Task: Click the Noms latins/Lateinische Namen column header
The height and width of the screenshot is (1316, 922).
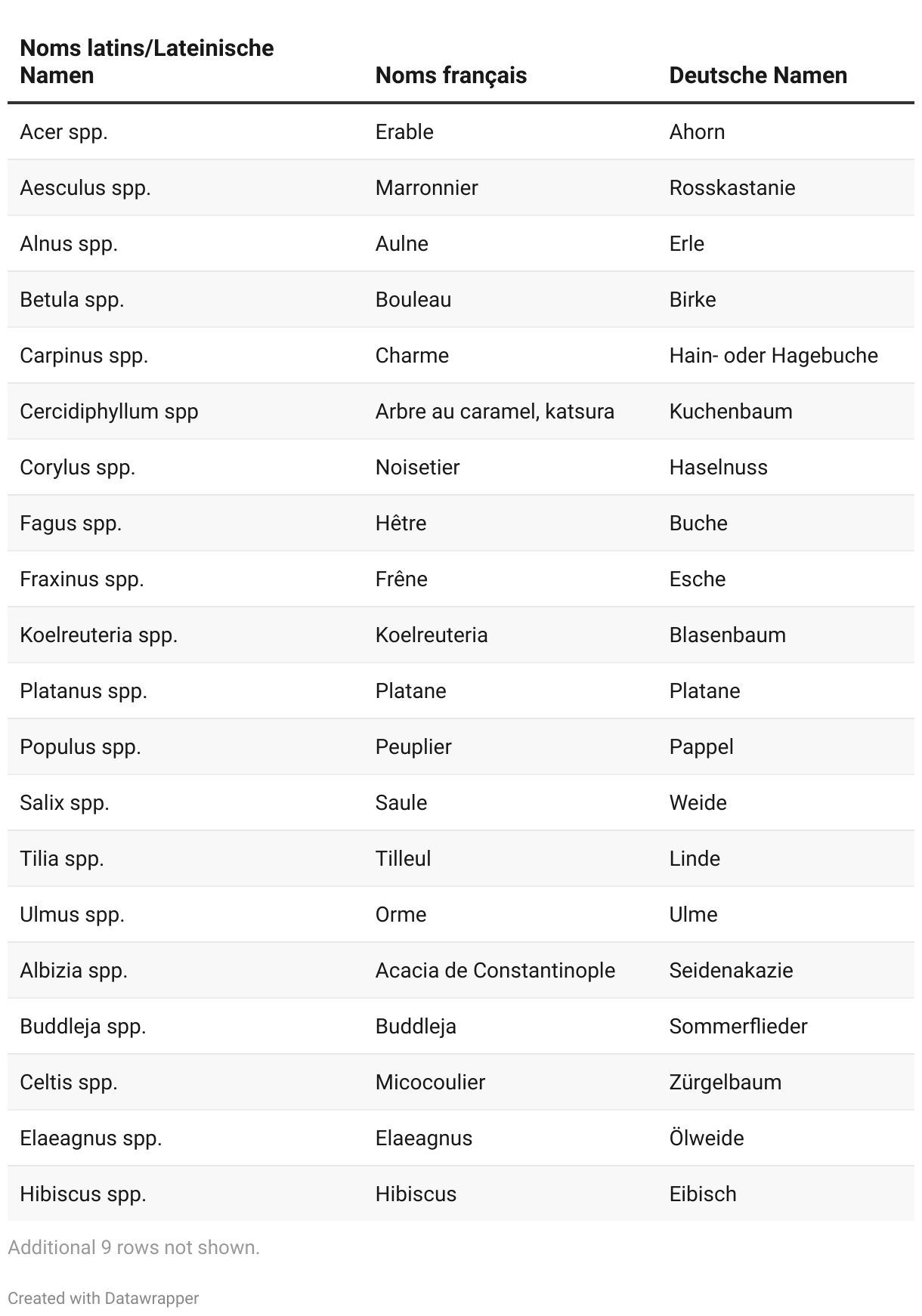Action: (147, 61)
